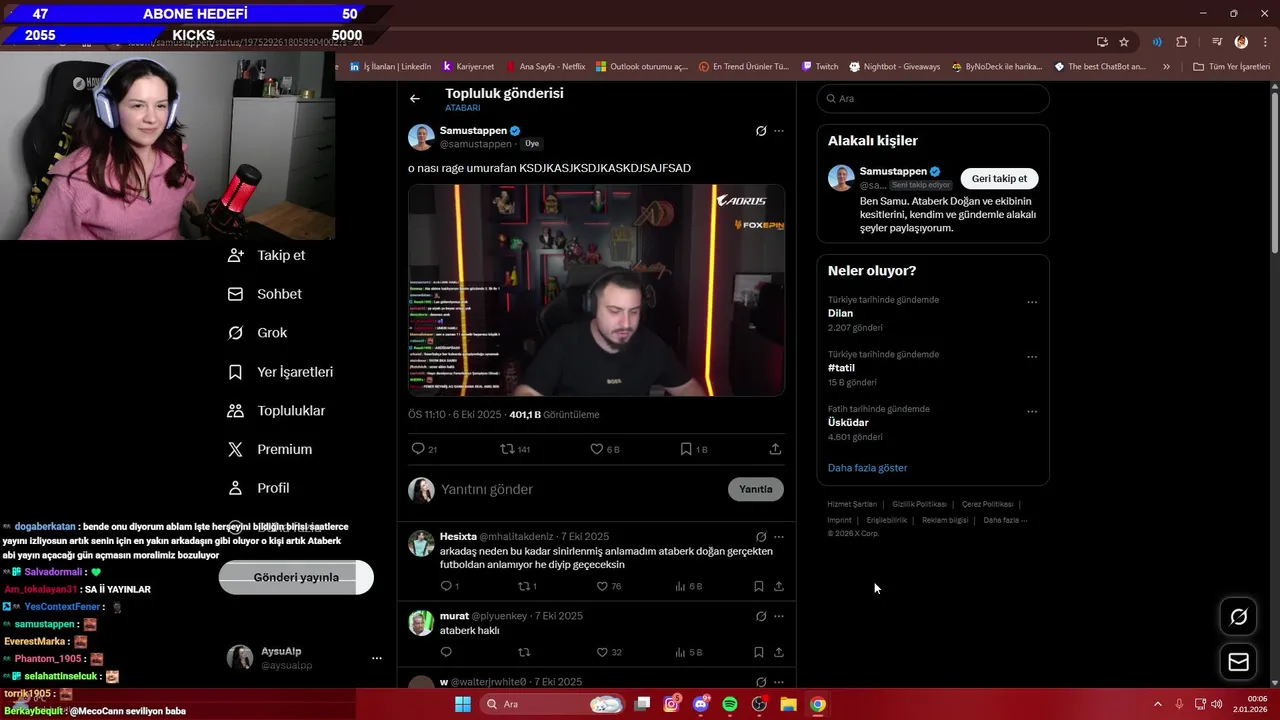Click the Daha fazla göster link
1280x720 pixels.
tap(867, 468)
